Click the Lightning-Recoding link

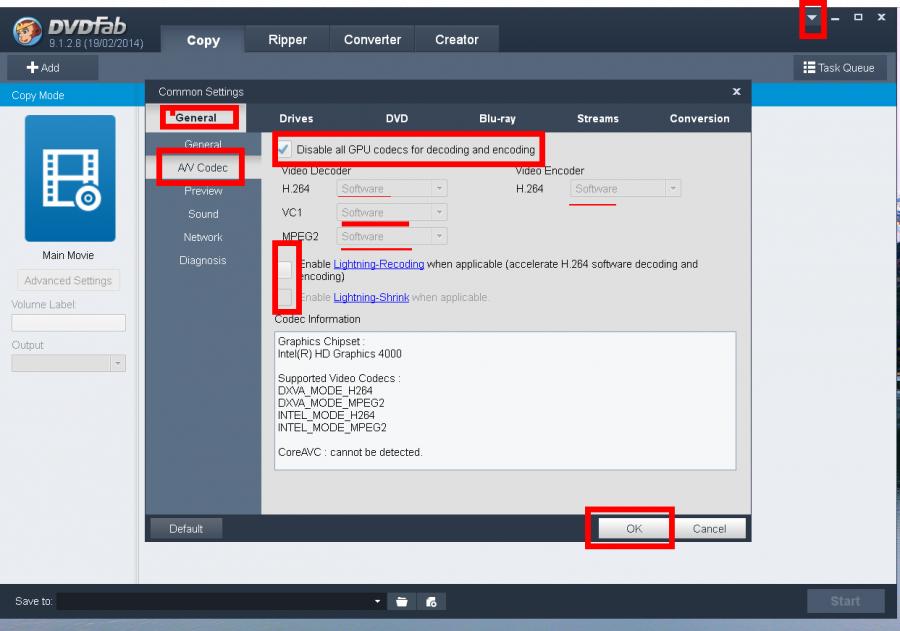tap(379, 264)
